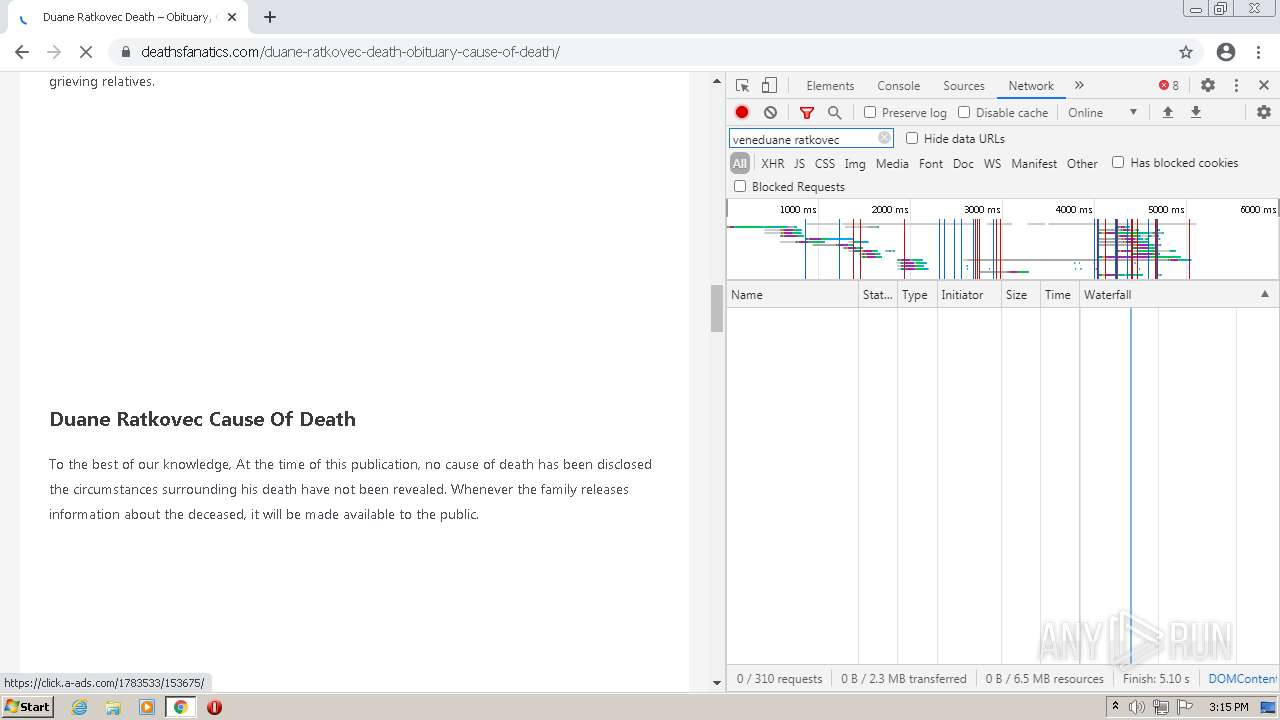The image size is (1280, 720).
Task: Click the network overview timeline
Action: pos(1002,240)
